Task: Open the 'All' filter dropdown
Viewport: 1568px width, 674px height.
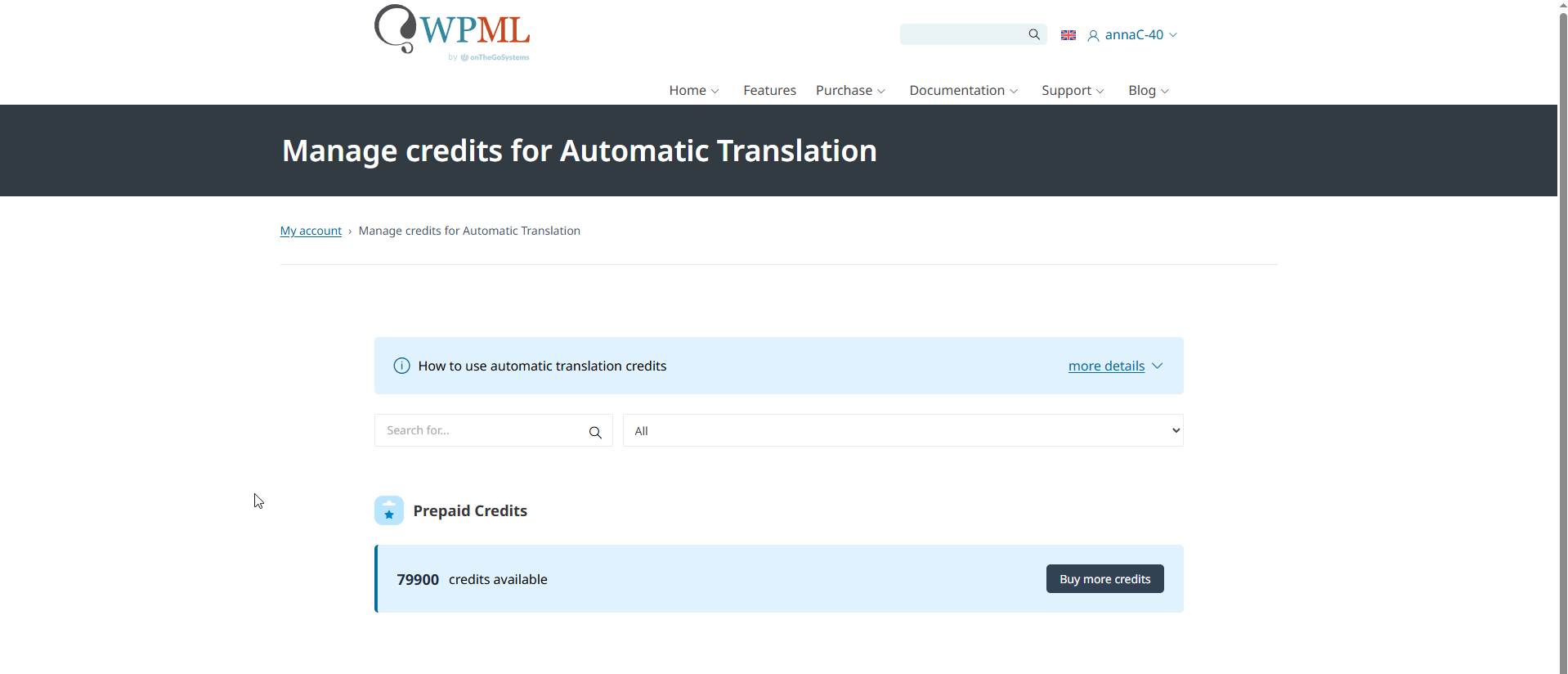Action: click(x=903, y=430)
